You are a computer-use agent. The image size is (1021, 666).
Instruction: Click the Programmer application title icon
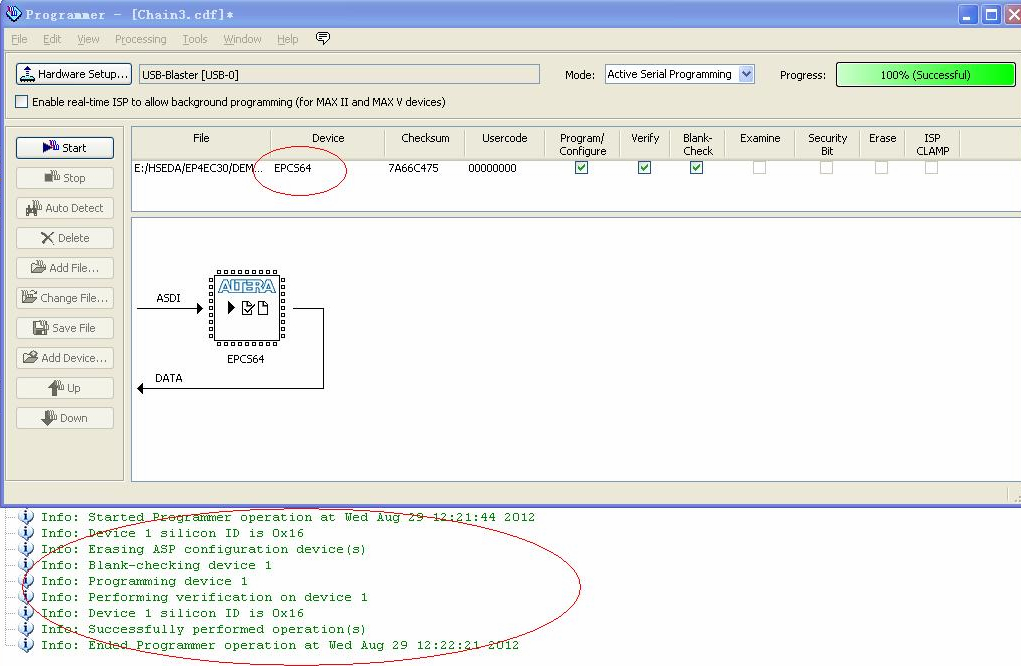pos(13,14)
